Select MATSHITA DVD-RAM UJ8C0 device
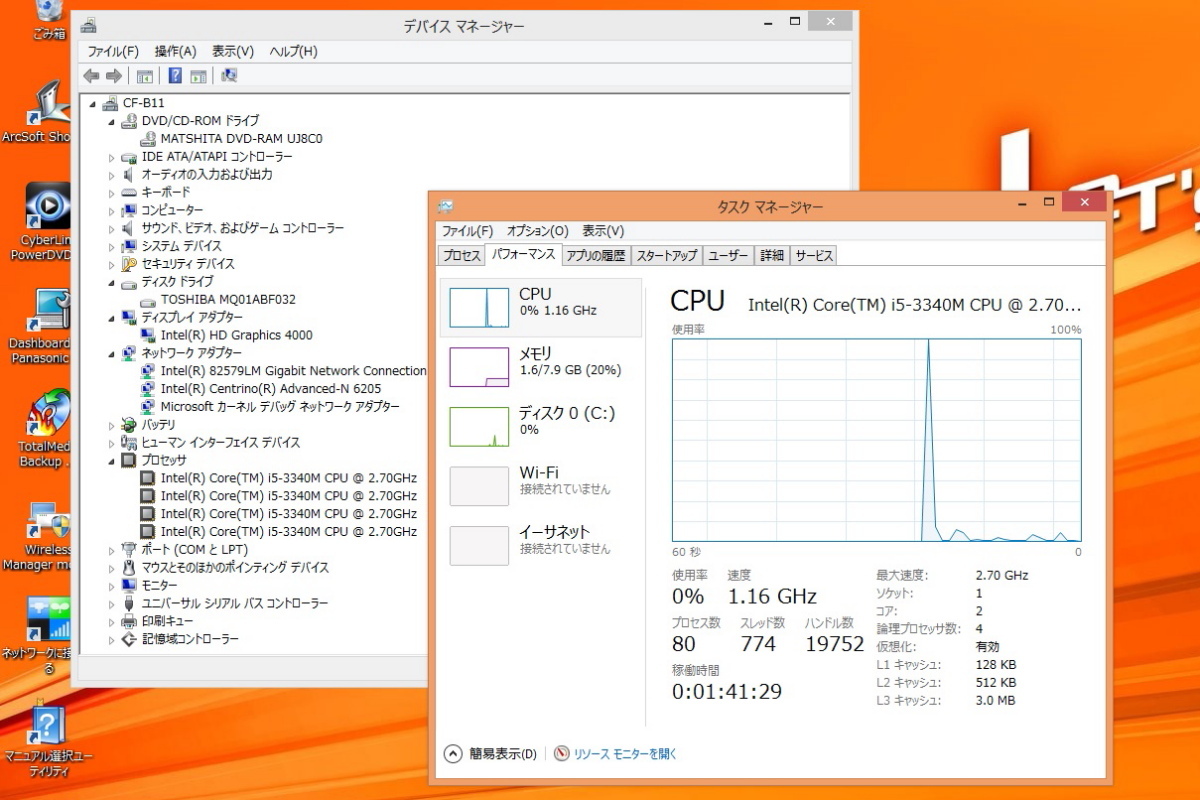This screenshot has width=1200, height=800. click(x=241, y=139)
